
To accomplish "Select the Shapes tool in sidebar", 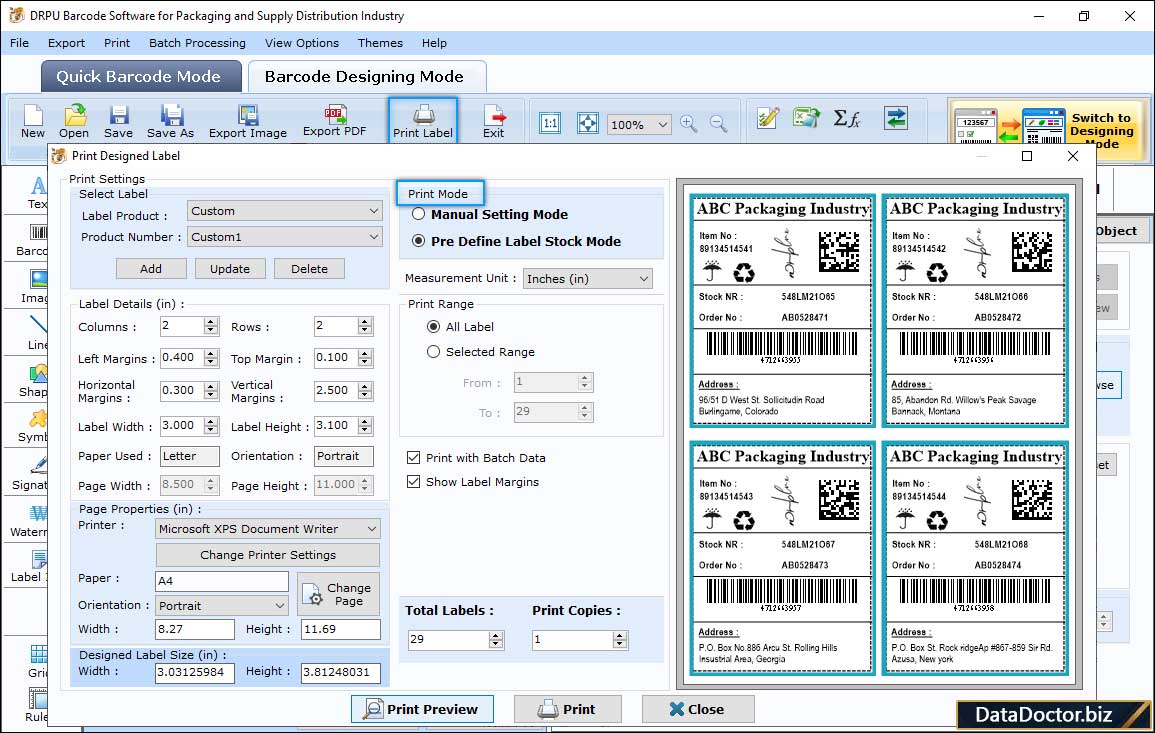I will (x=34, y=381).
